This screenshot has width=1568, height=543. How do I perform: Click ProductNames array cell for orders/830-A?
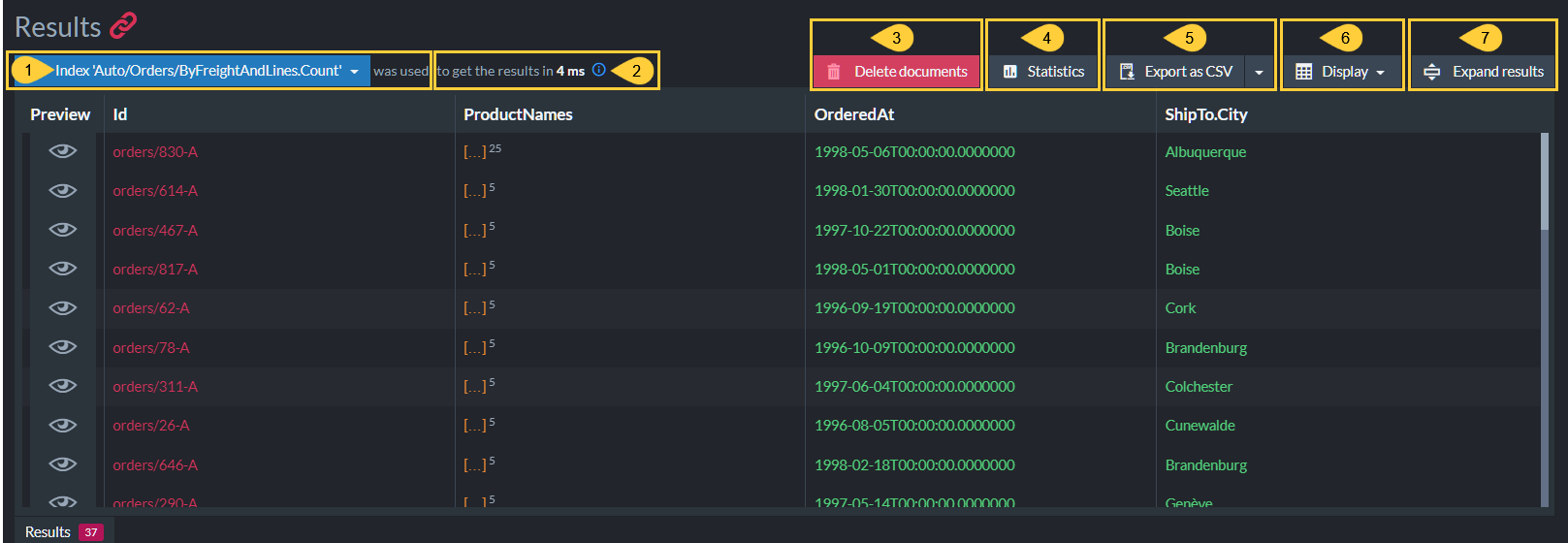click(x=482, y=151)
